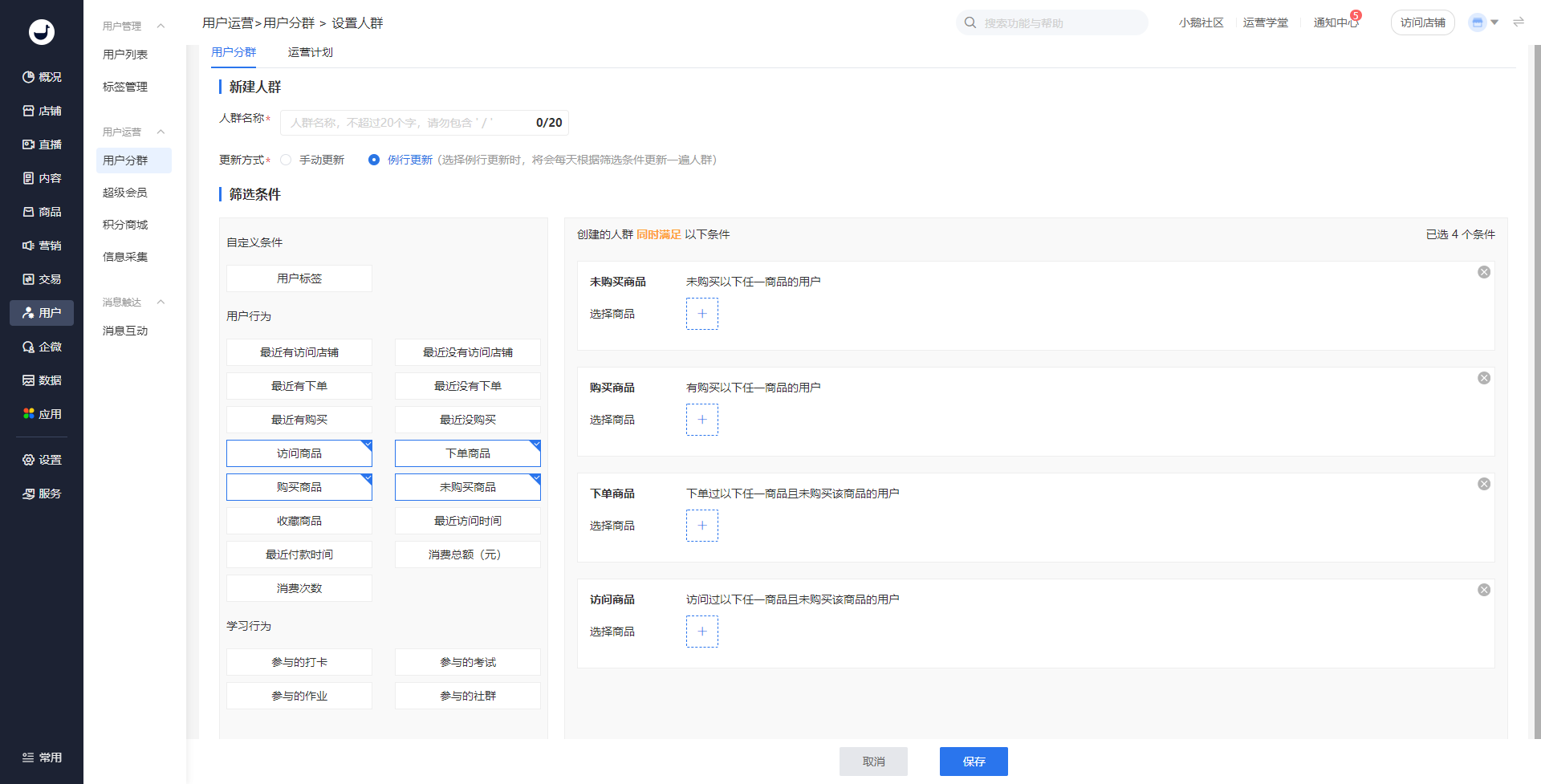Open 标签管理 in the submenu
This screenshot has height=784, width=1541.
(x=125, y=87)
